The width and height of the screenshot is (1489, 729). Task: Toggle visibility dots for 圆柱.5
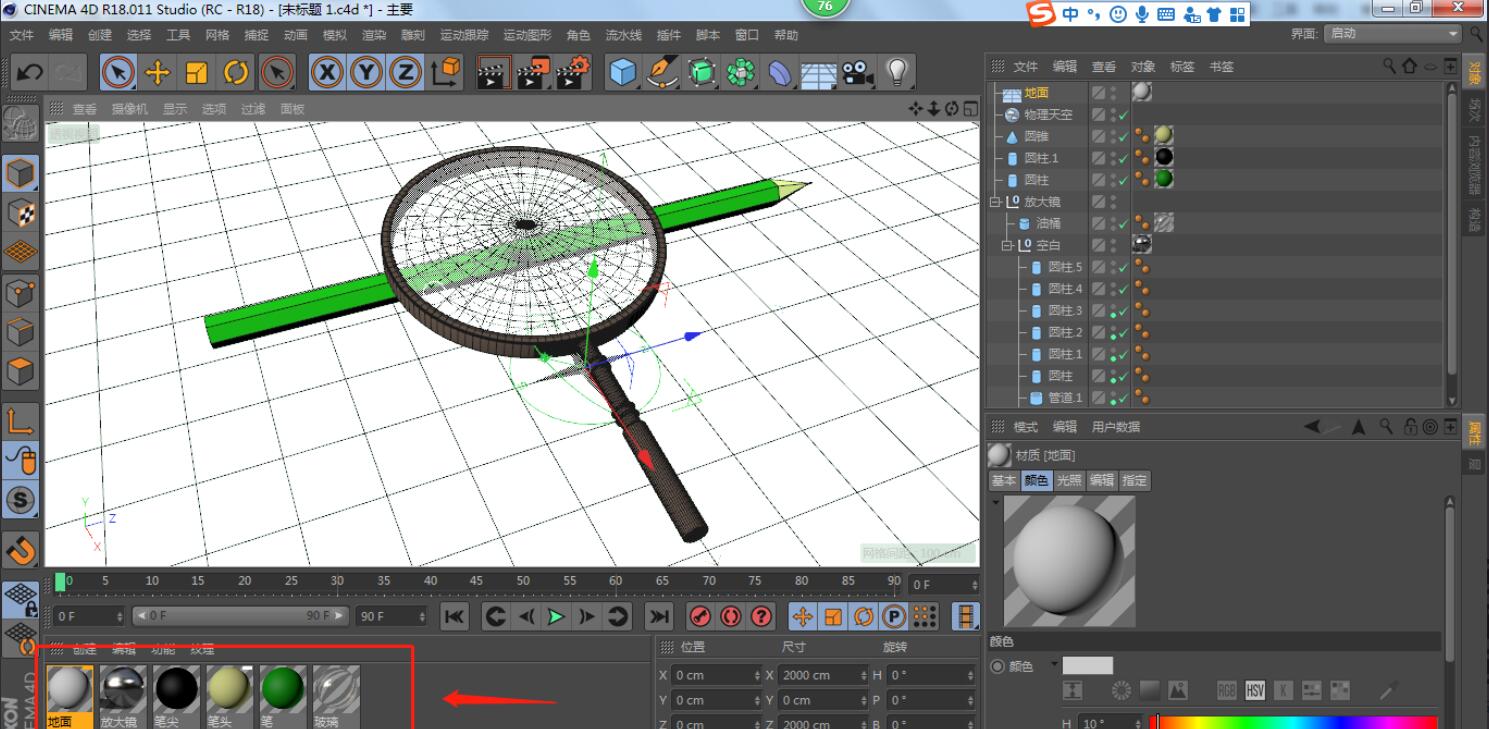(1114, 267)
